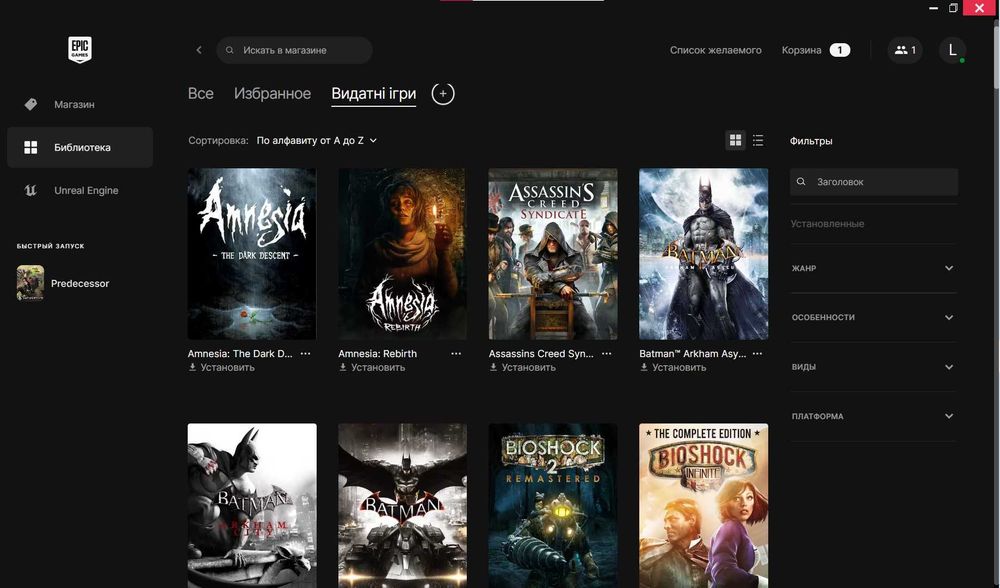
Task: Switch to the Все tab
Action: tap(201, 94)
